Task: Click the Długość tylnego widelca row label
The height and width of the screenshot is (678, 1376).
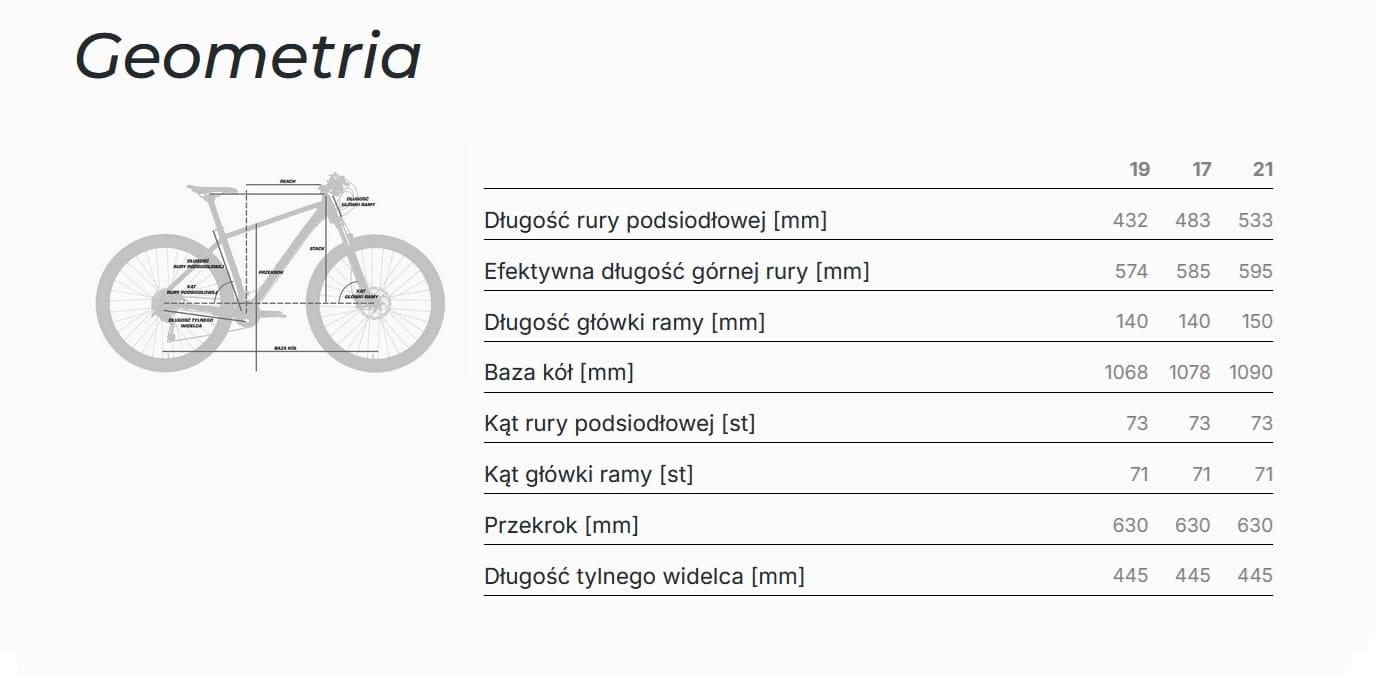Action: 643,576
